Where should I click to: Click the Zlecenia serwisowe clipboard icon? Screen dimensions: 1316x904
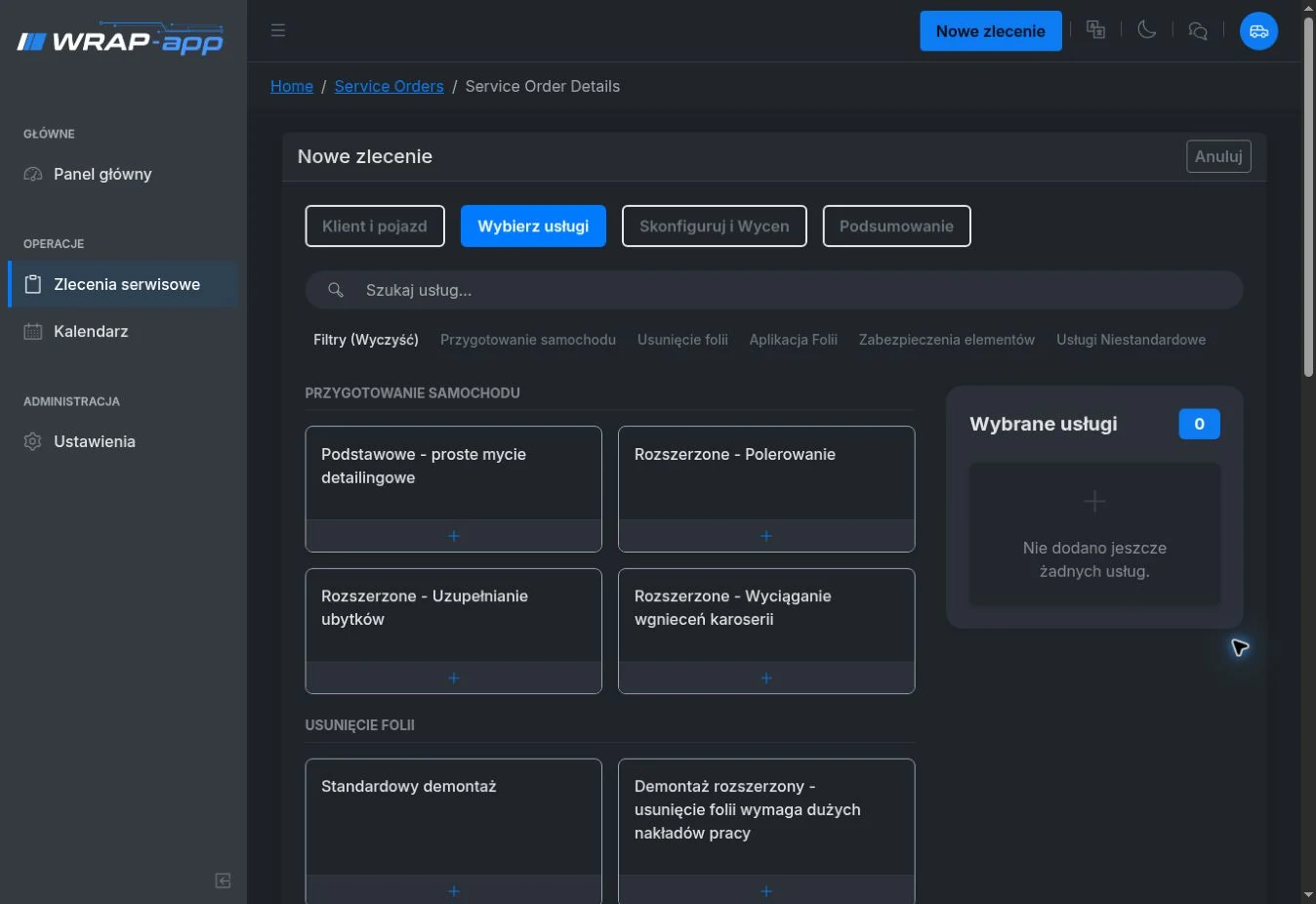pyautogui.click(x=33, y=284)
